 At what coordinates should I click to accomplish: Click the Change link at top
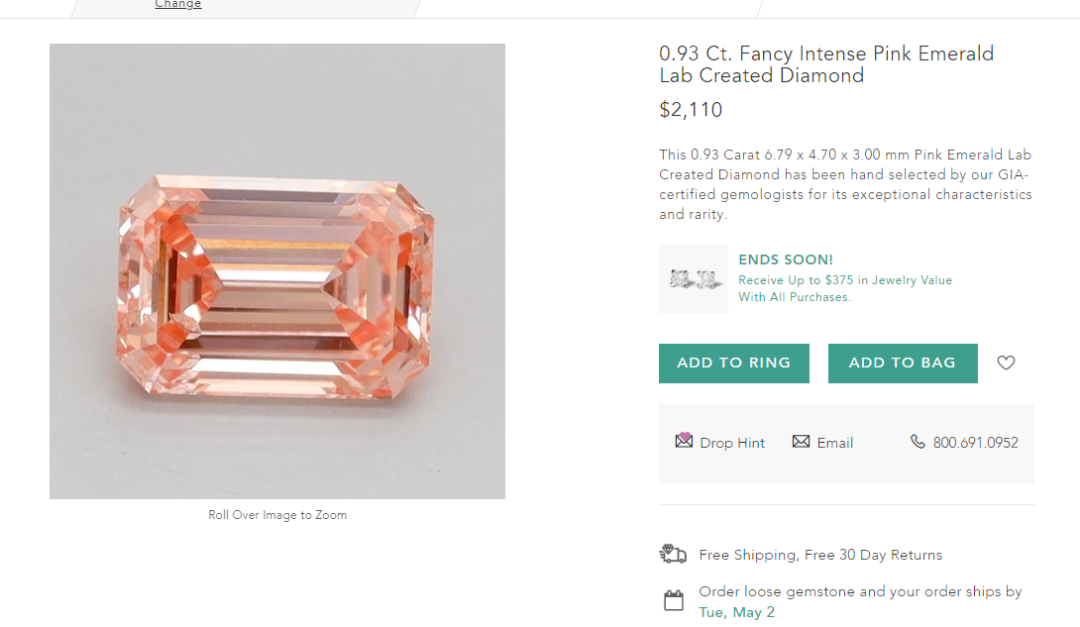point(178,5)
